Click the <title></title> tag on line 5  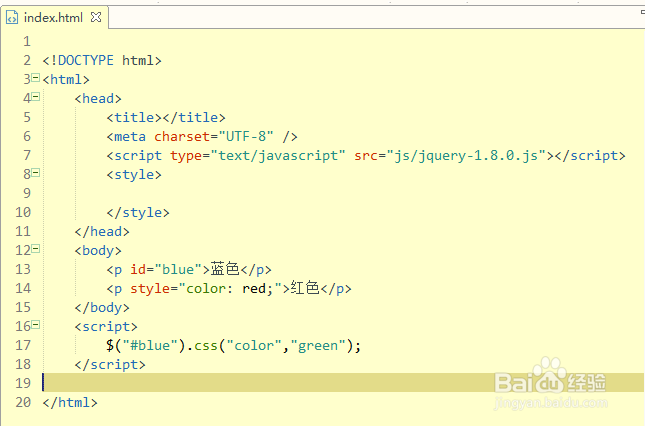166,118
